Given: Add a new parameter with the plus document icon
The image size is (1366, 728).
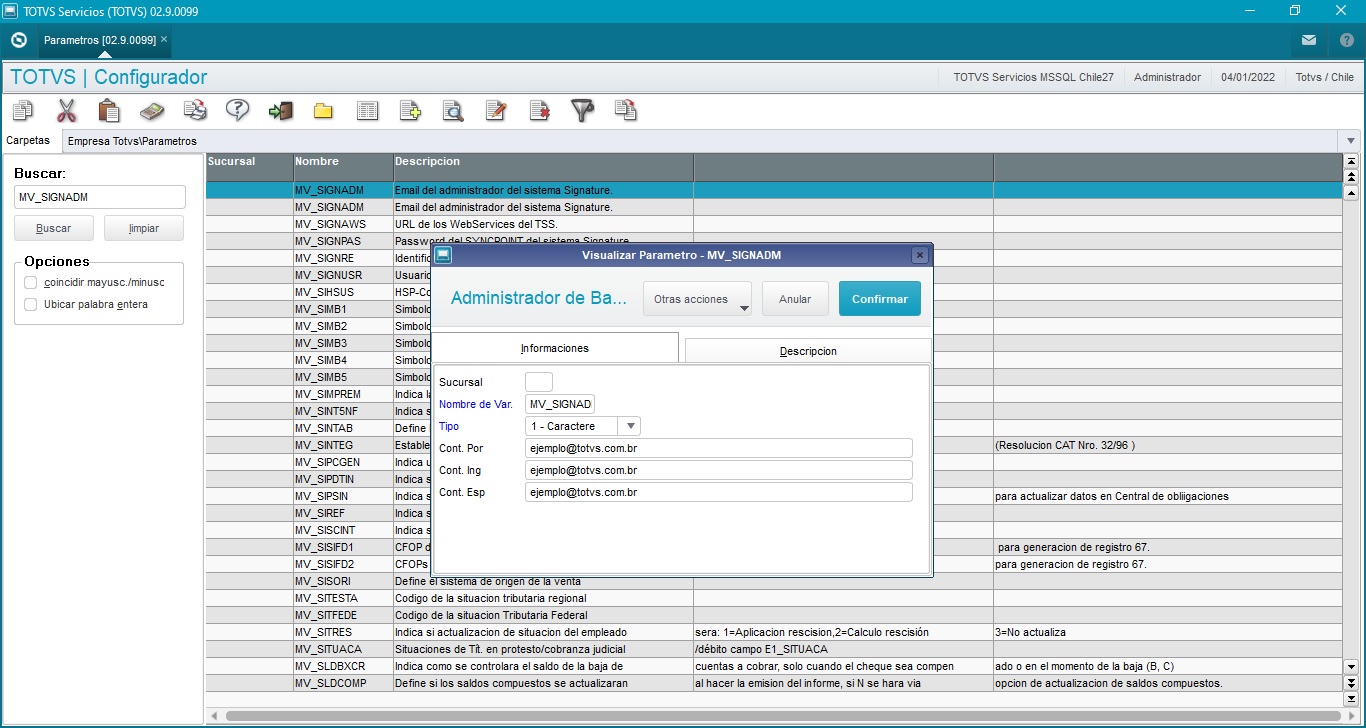Looking at the screenshot, I should click(410, 110).
